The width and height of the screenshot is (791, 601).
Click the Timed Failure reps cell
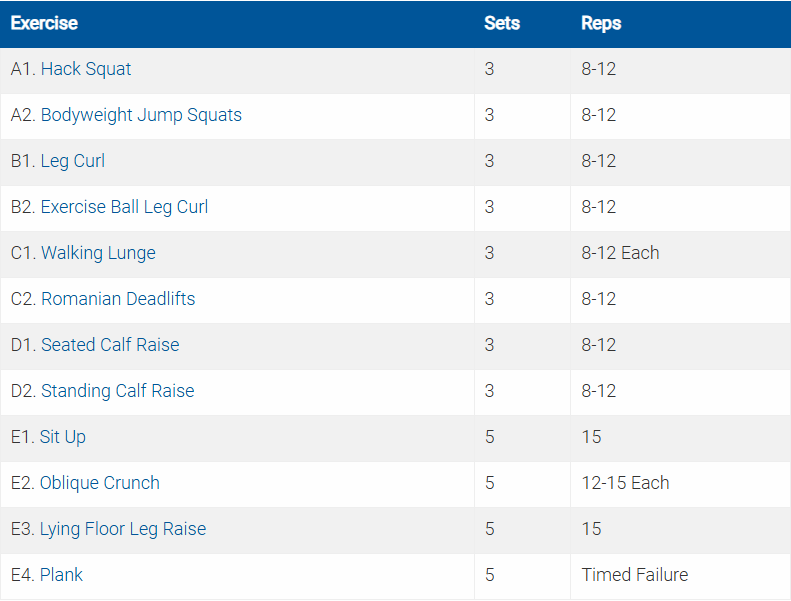coord(635,576)
